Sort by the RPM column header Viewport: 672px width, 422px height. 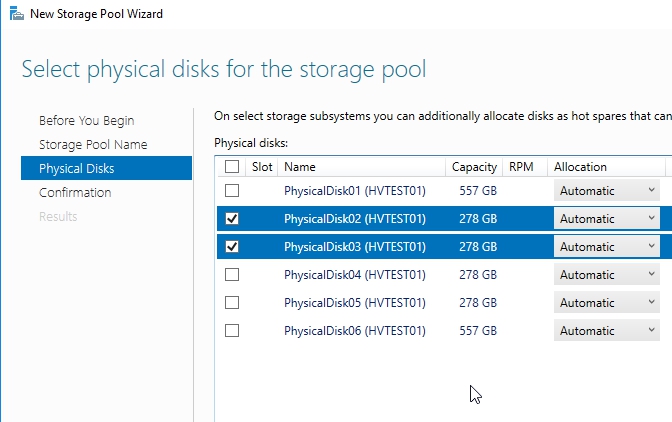click(525, 167)
